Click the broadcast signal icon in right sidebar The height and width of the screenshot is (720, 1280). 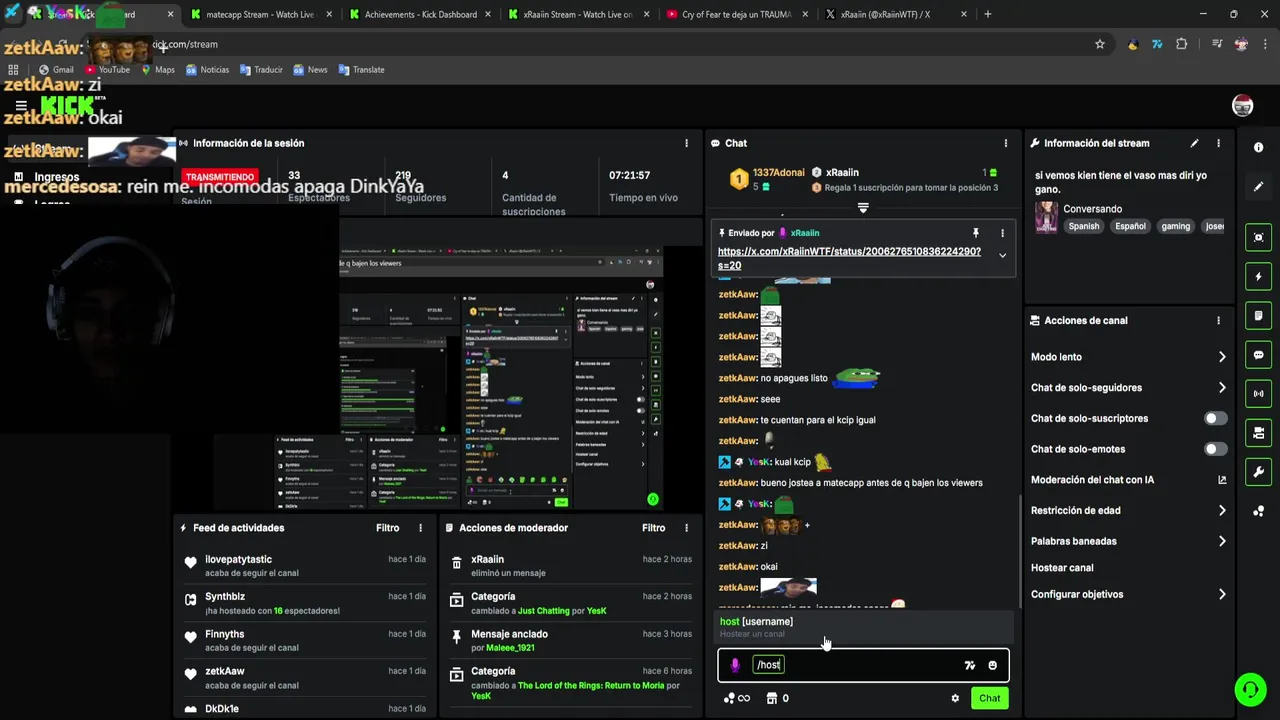coord(1258,394)
